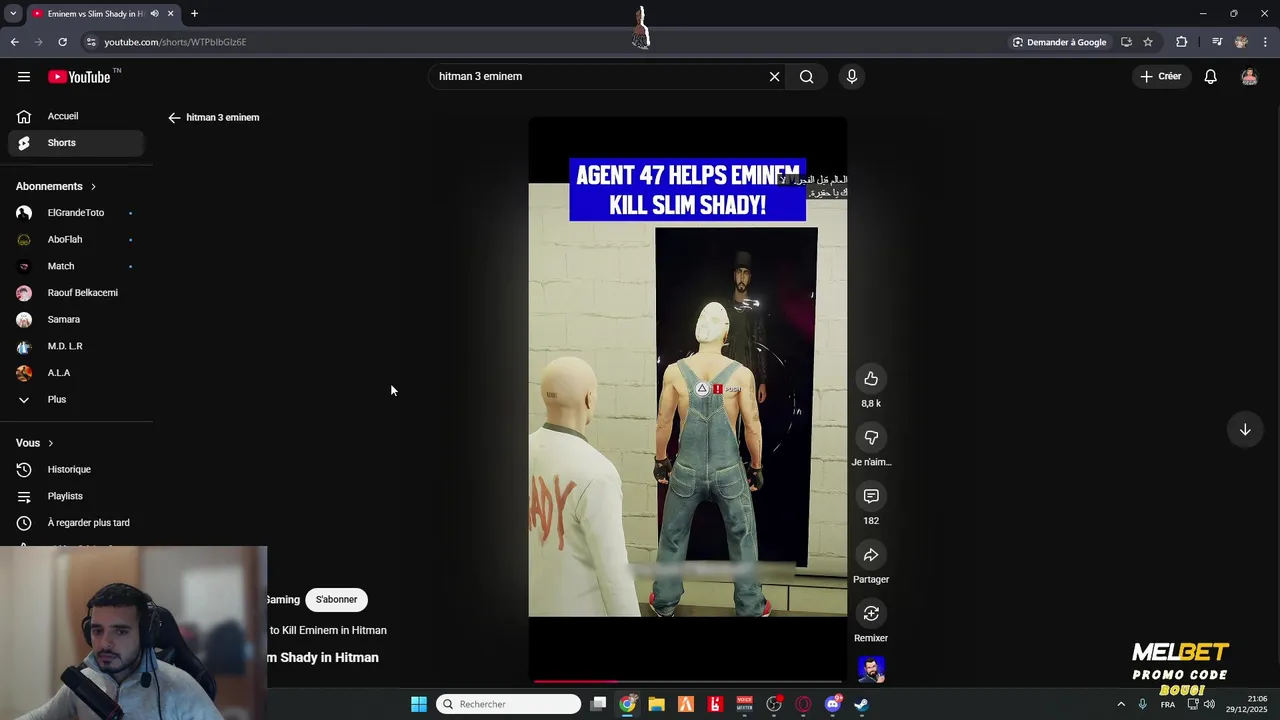Click the Créer button
This screenshot has width=1280, height=720.
[x=1161, y=77]
